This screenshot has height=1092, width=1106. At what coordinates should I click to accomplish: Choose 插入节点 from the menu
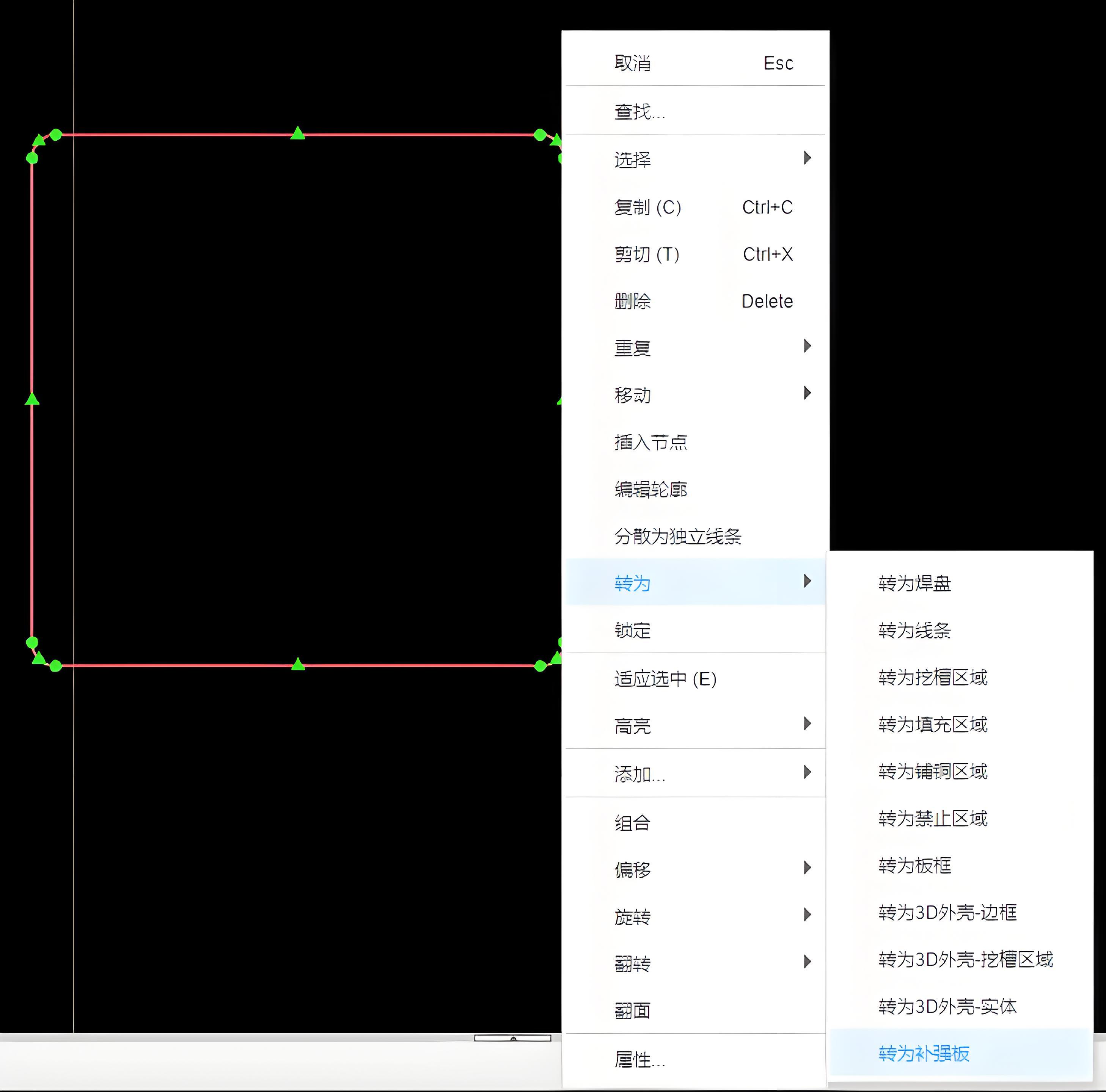(x=650, y=442)
